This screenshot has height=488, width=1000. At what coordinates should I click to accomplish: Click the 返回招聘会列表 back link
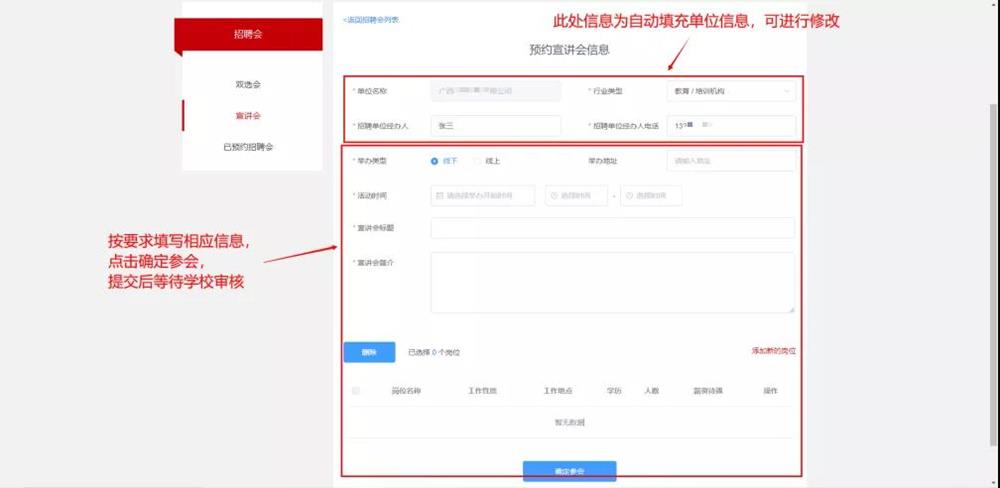[x=371, y=20]
